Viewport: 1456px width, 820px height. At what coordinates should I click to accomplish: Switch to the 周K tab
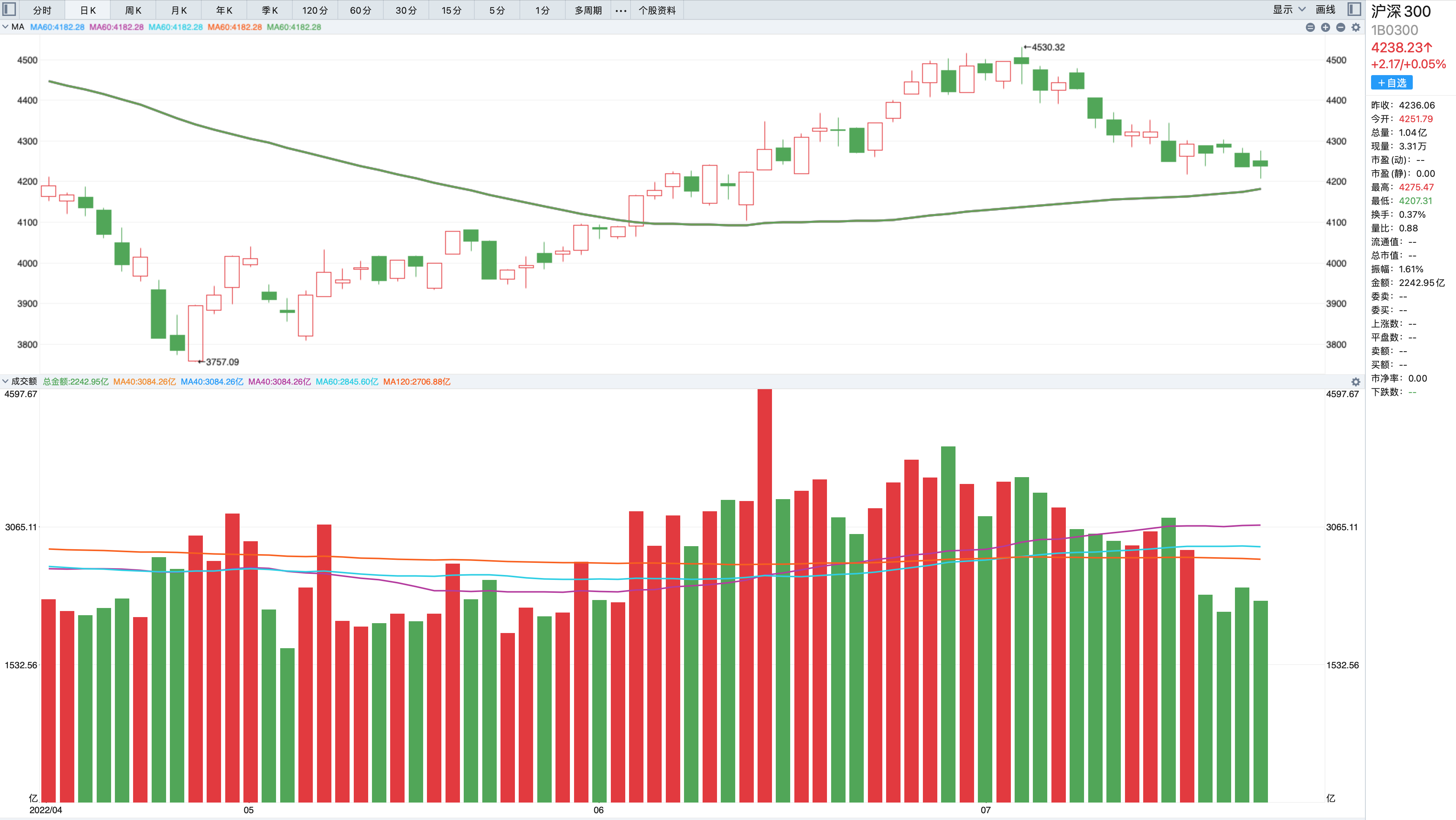tap(133, 10)
